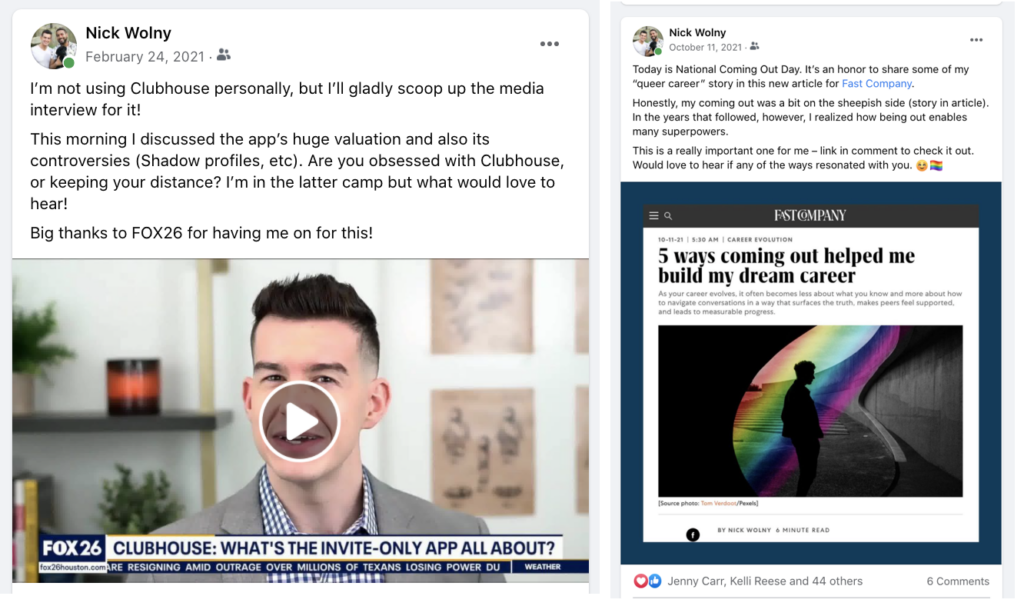
Task: Open the options menu on the Coming Out Day post
Action: click(976, 40)
